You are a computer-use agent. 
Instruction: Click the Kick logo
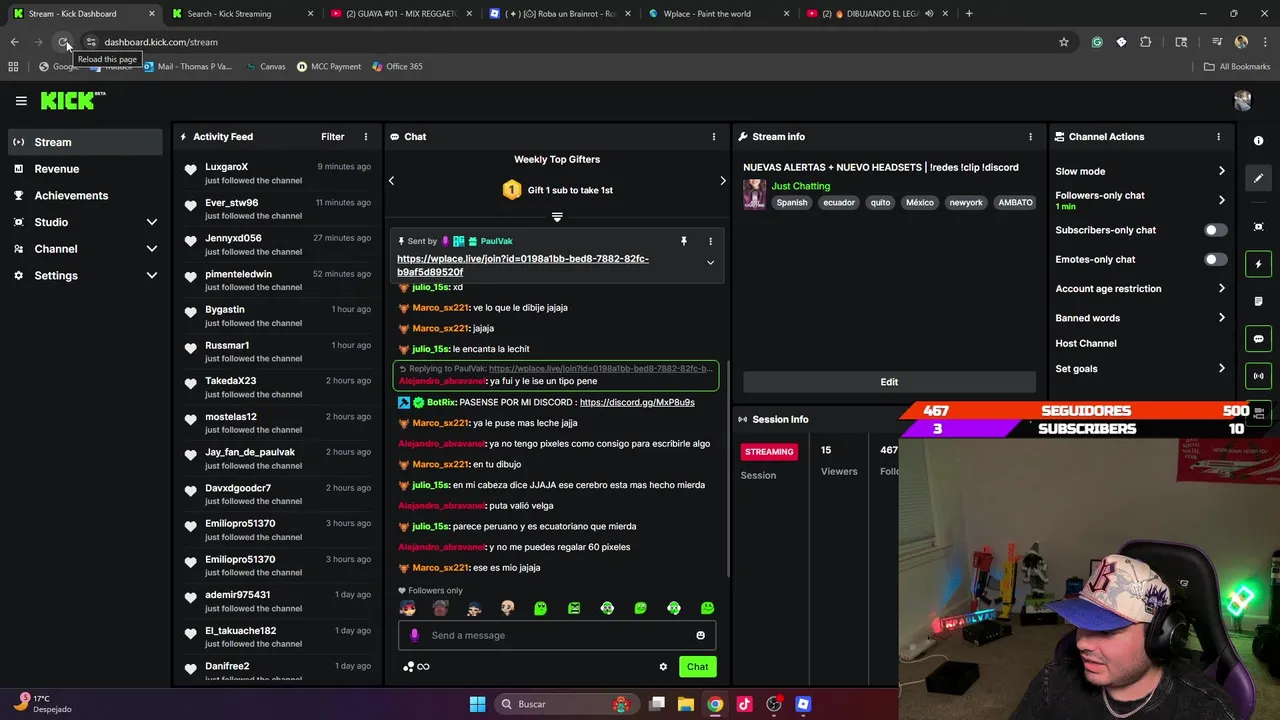(72, 100)
